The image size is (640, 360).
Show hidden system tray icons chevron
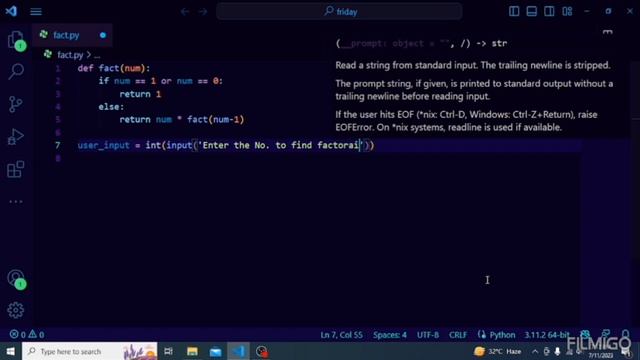coord(535,351)
